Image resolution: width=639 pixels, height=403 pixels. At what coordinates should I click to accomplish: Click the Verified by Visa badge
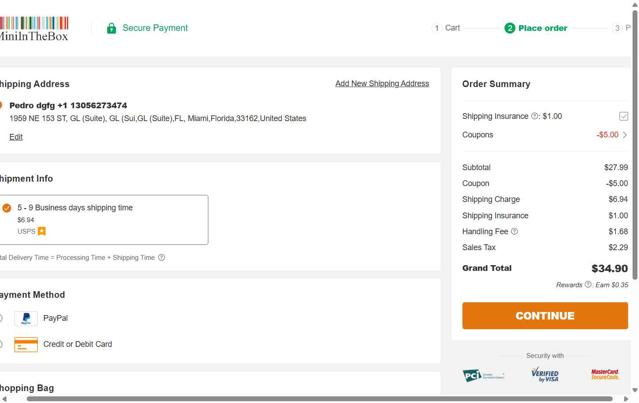pos(545,375)
